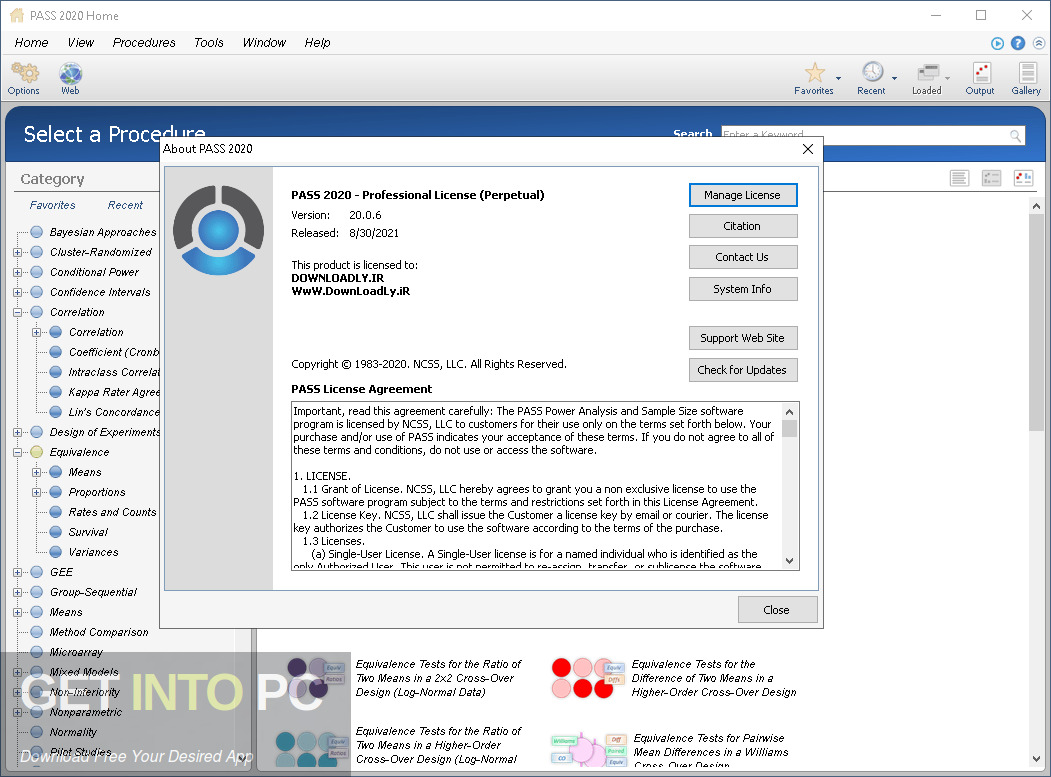This screenshot has width=1051, height=777.
Task: Expand Cluster-Randomized category
Action: coord(17,253)
